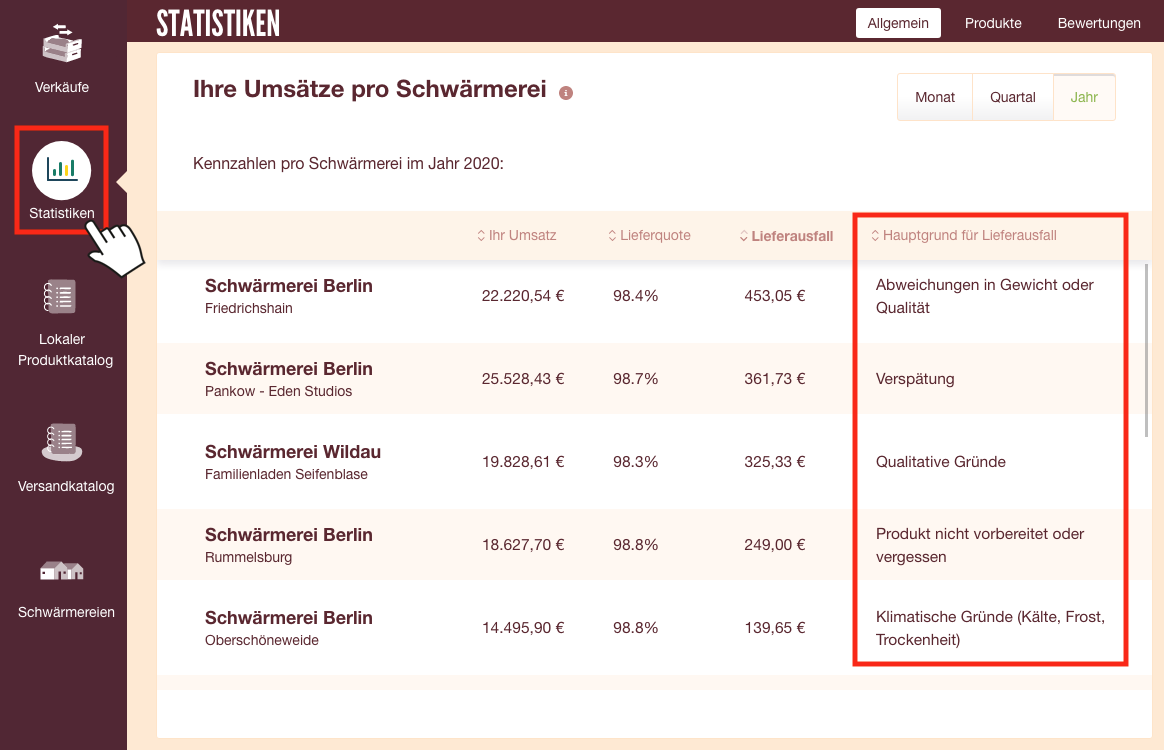1164x750 pixels.
Task: Click the Umsatz value 25.528,43 €
Action: 523,379
